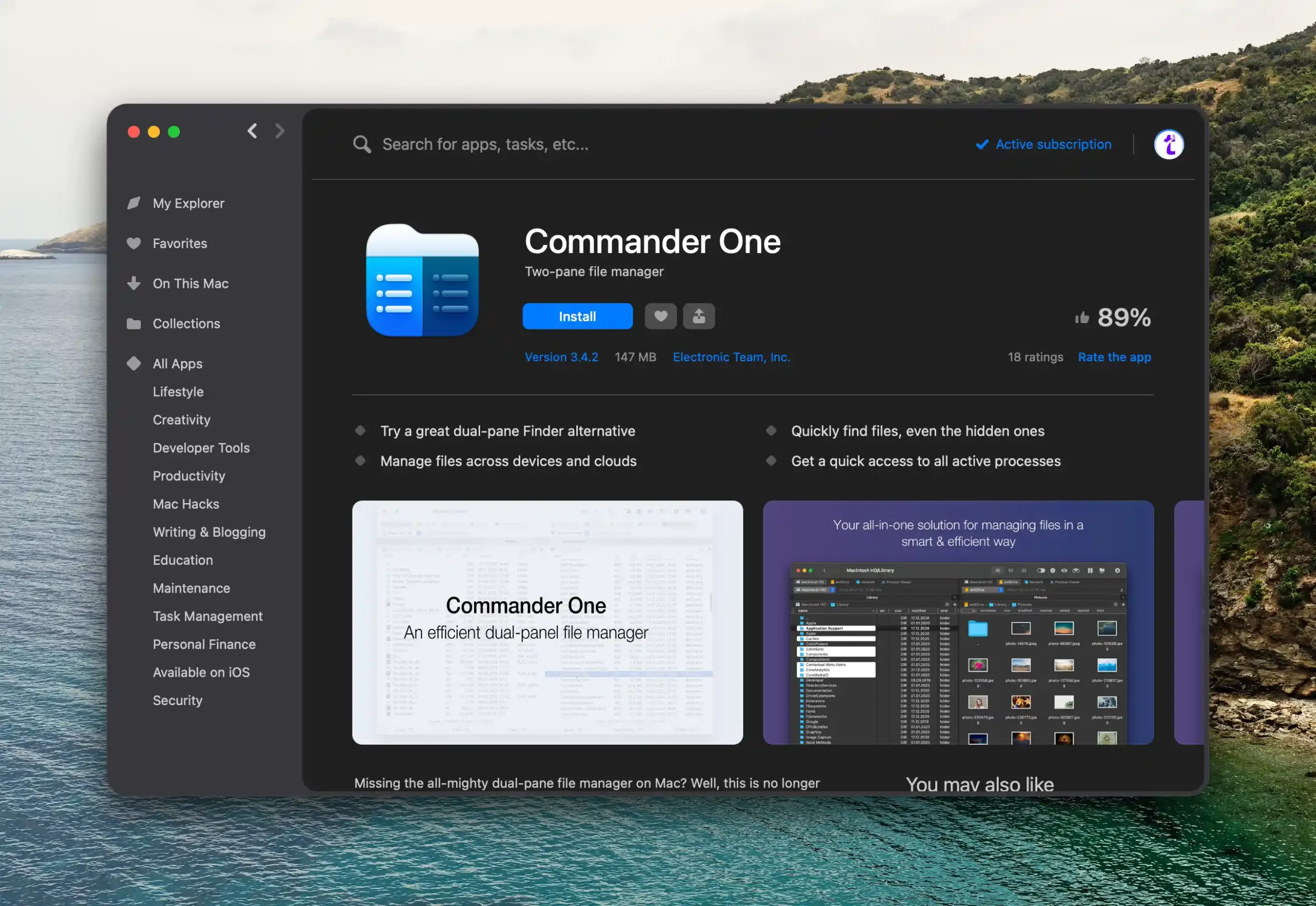The image size is (1316, 906).
Task: Select Creativity category
Action: point(181,419)
